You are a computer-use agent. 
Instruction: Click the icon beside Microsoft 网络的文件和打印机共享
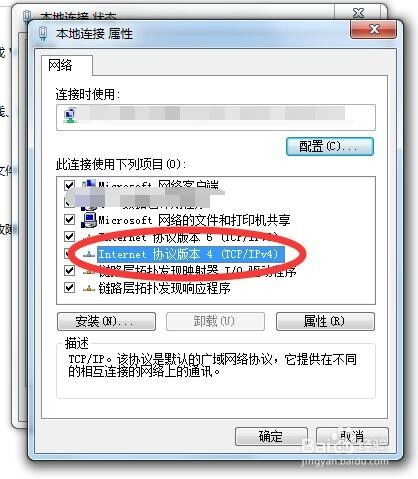point(89,220)
